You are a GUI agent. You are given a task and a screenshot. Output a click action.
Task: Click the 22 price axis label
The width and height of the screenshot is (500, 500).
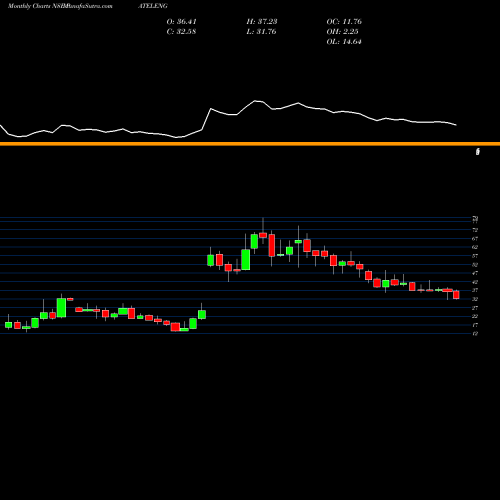(x=475, y=316)
